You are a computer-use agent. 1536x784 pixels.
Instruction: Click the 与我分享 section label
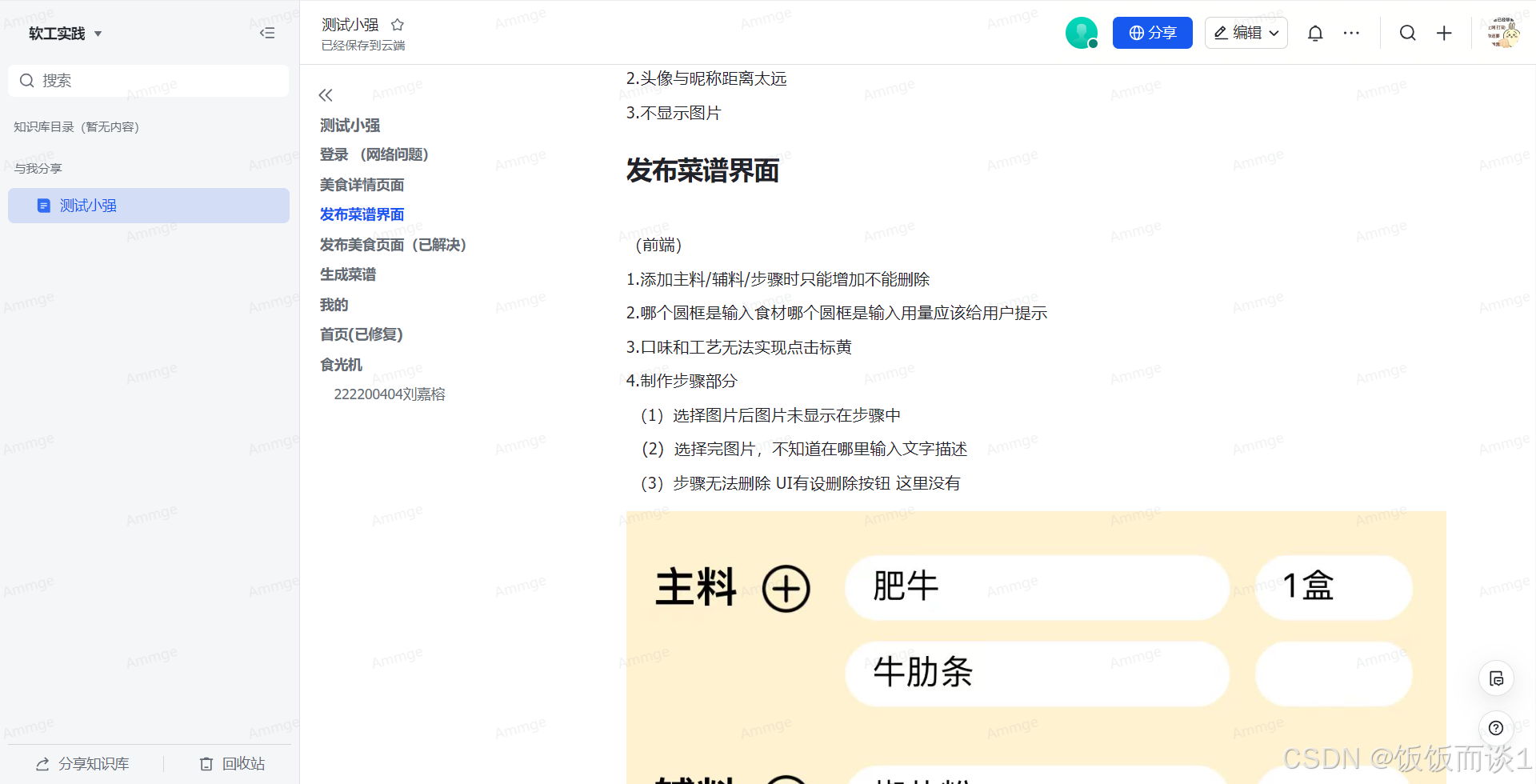(38, 169)
